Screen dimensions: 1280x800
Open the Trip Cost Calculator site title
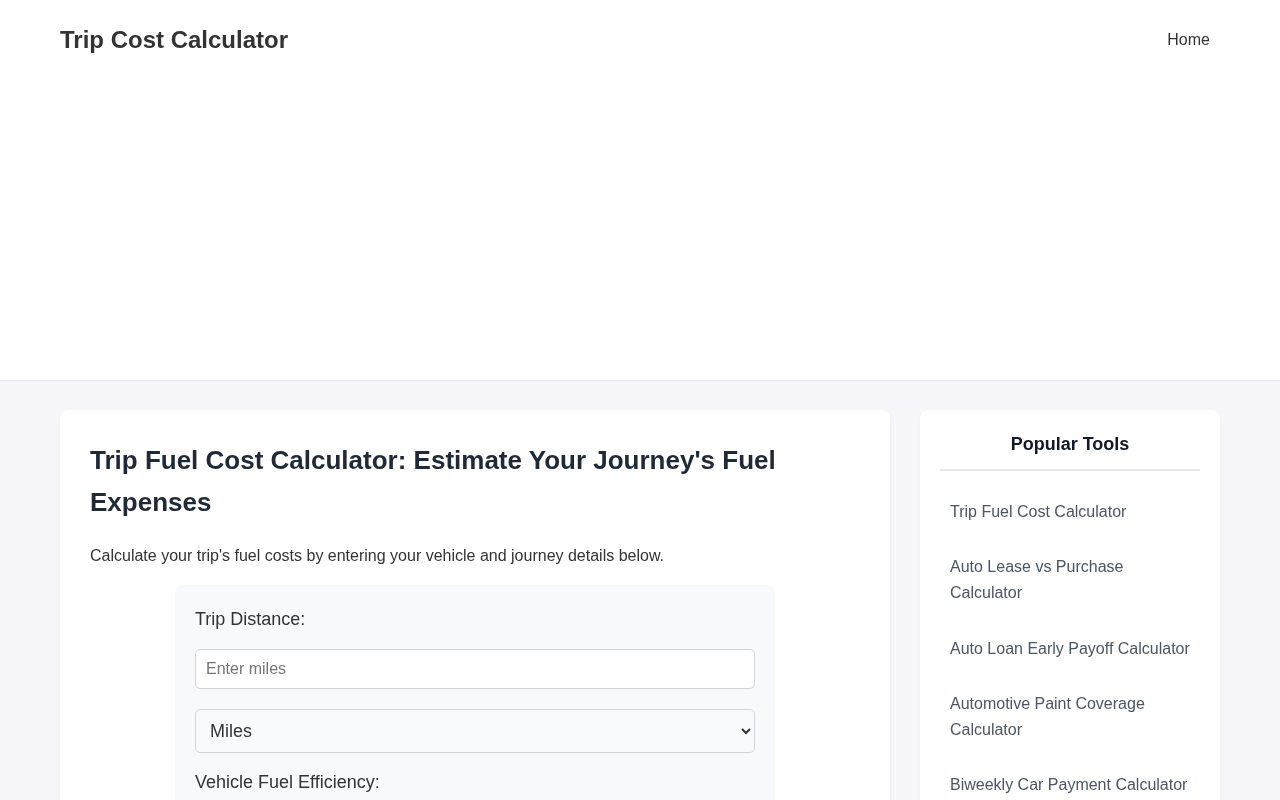174,40
